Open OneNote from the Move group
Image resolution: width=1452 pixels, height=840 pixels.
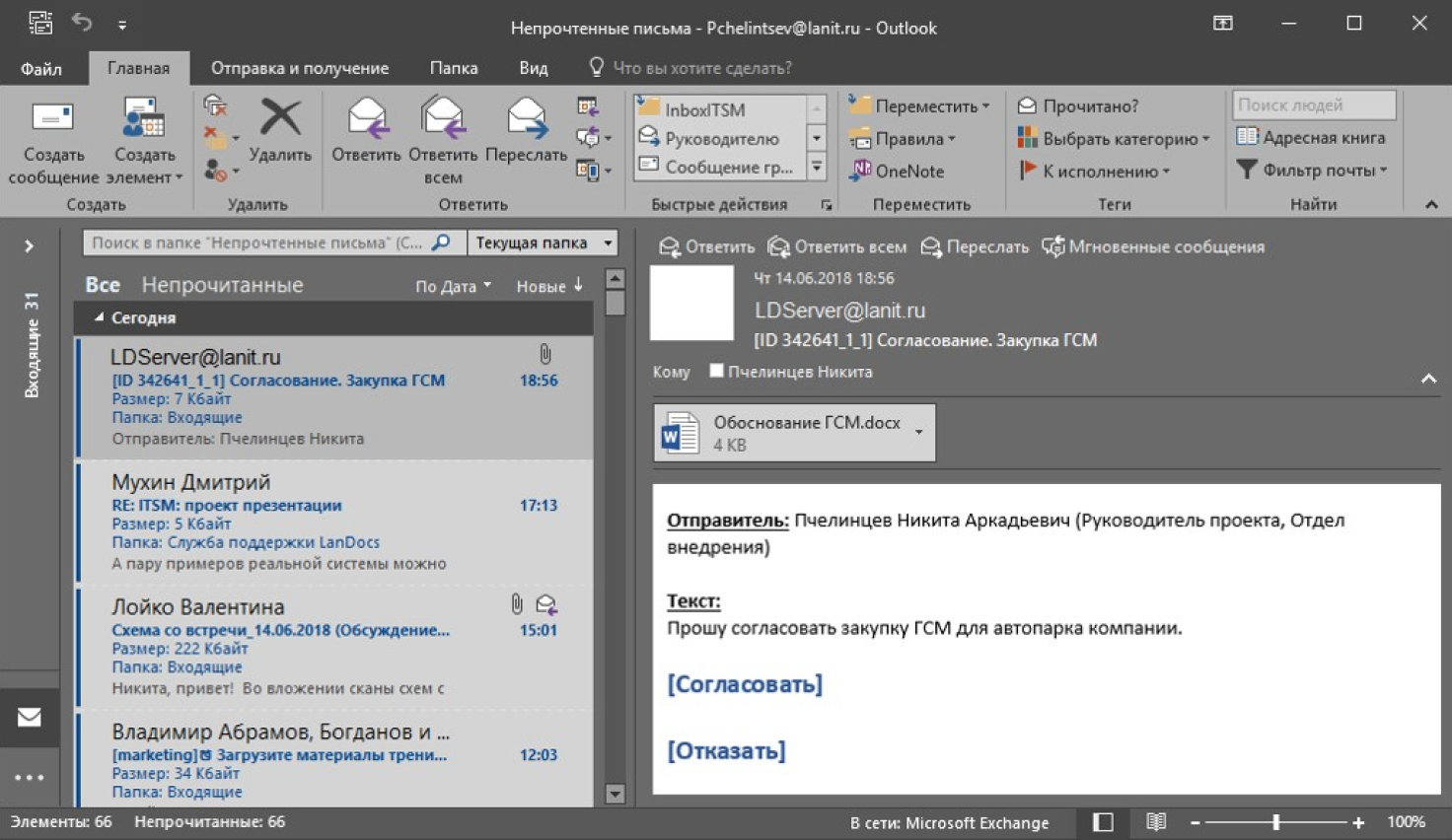898,171
